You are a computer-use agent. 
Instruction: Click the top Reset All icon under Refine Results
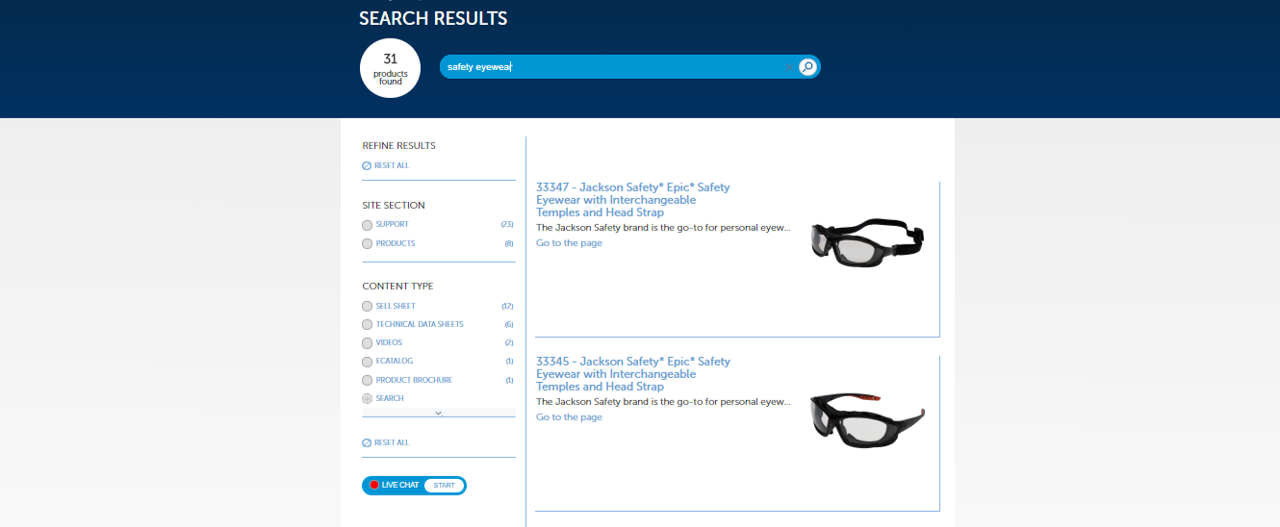(367, 165)
